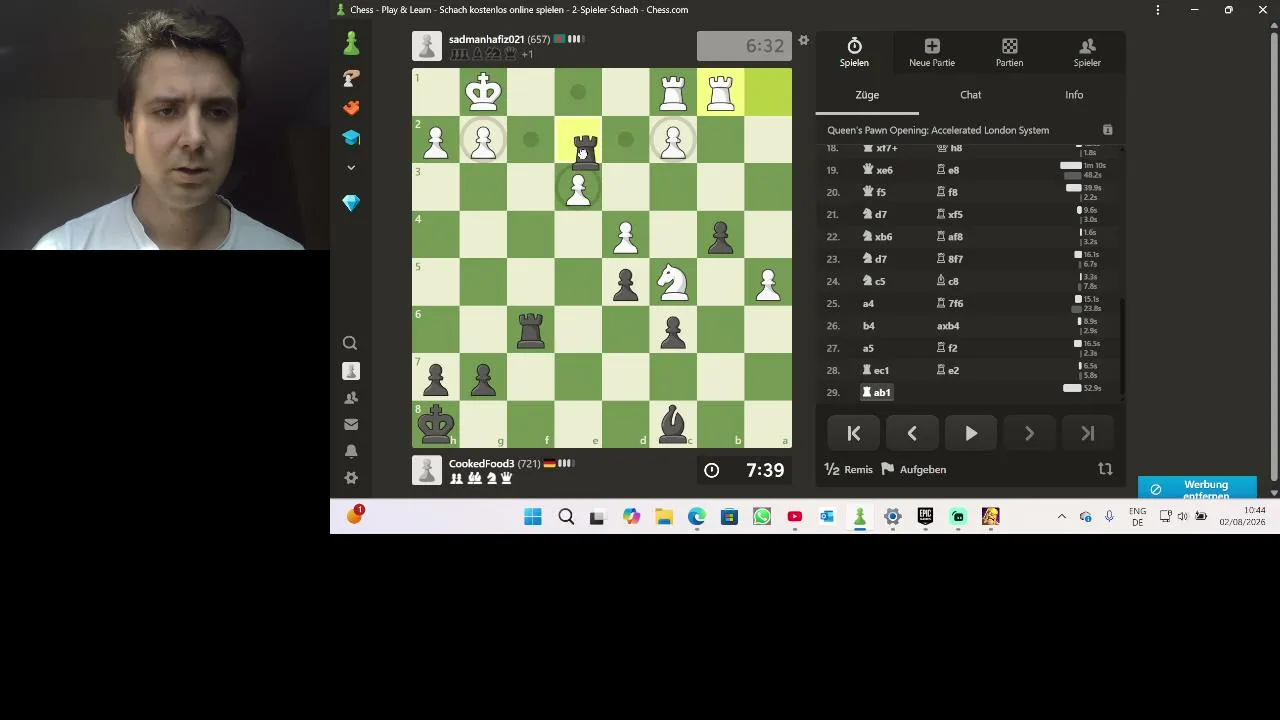Select White's move xe6 at move 19
Viewport: 1280px width, 720px height.
coord(877,170)
